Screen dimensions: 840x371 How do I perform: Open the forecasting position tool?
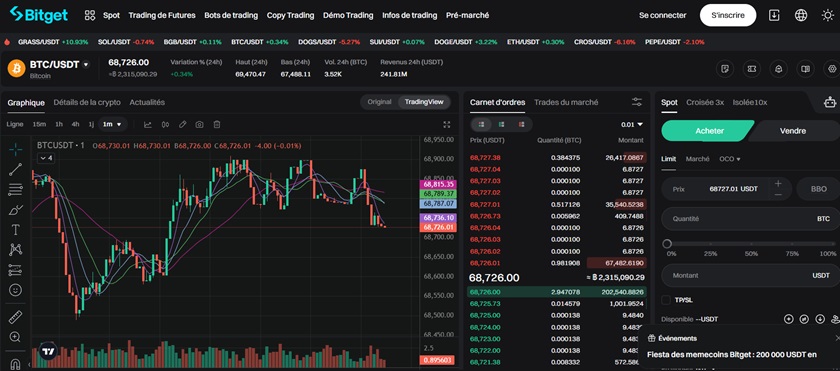tap(16, 270)
